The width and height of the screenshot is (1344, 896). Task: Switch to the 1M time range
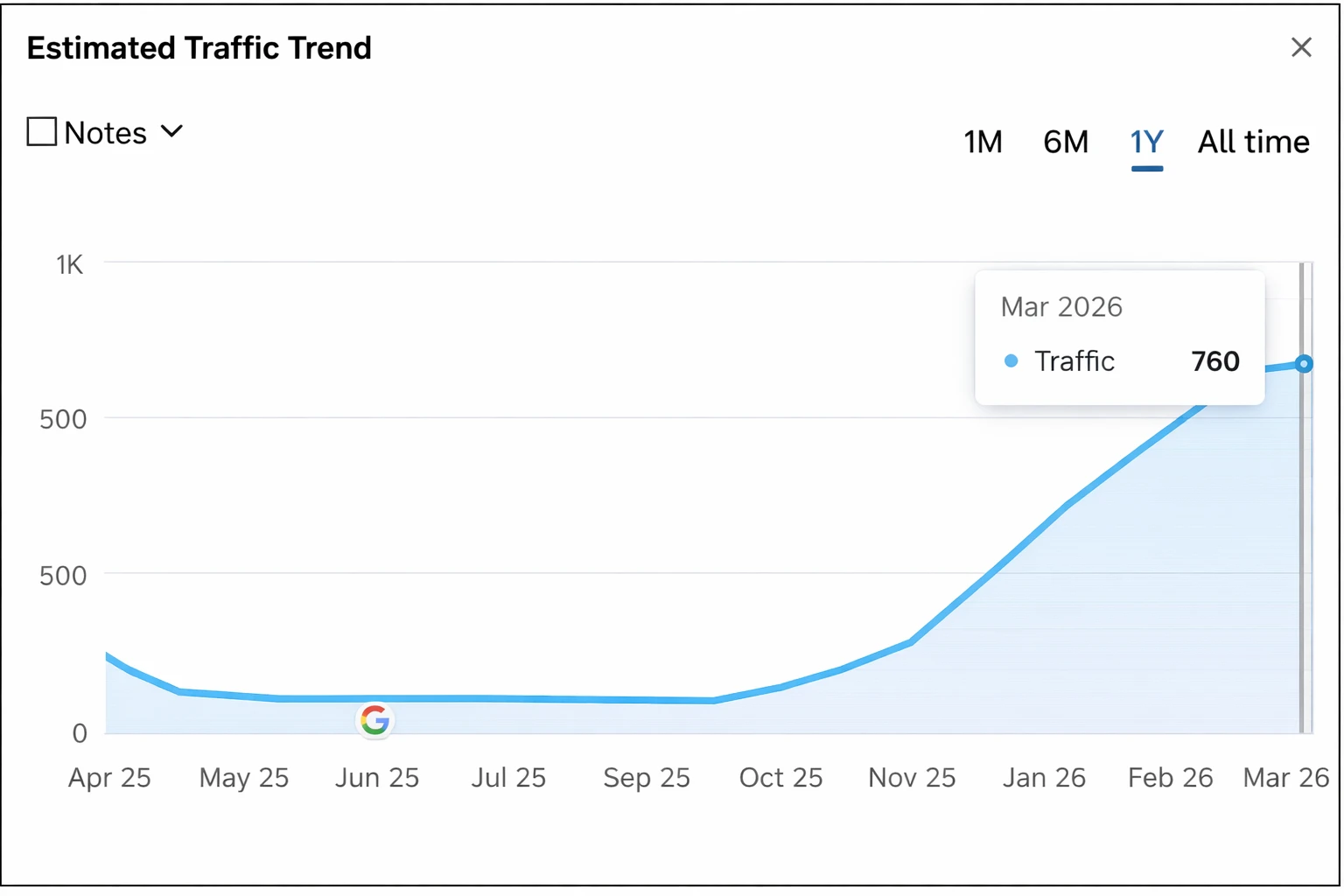tap(983, 142)
